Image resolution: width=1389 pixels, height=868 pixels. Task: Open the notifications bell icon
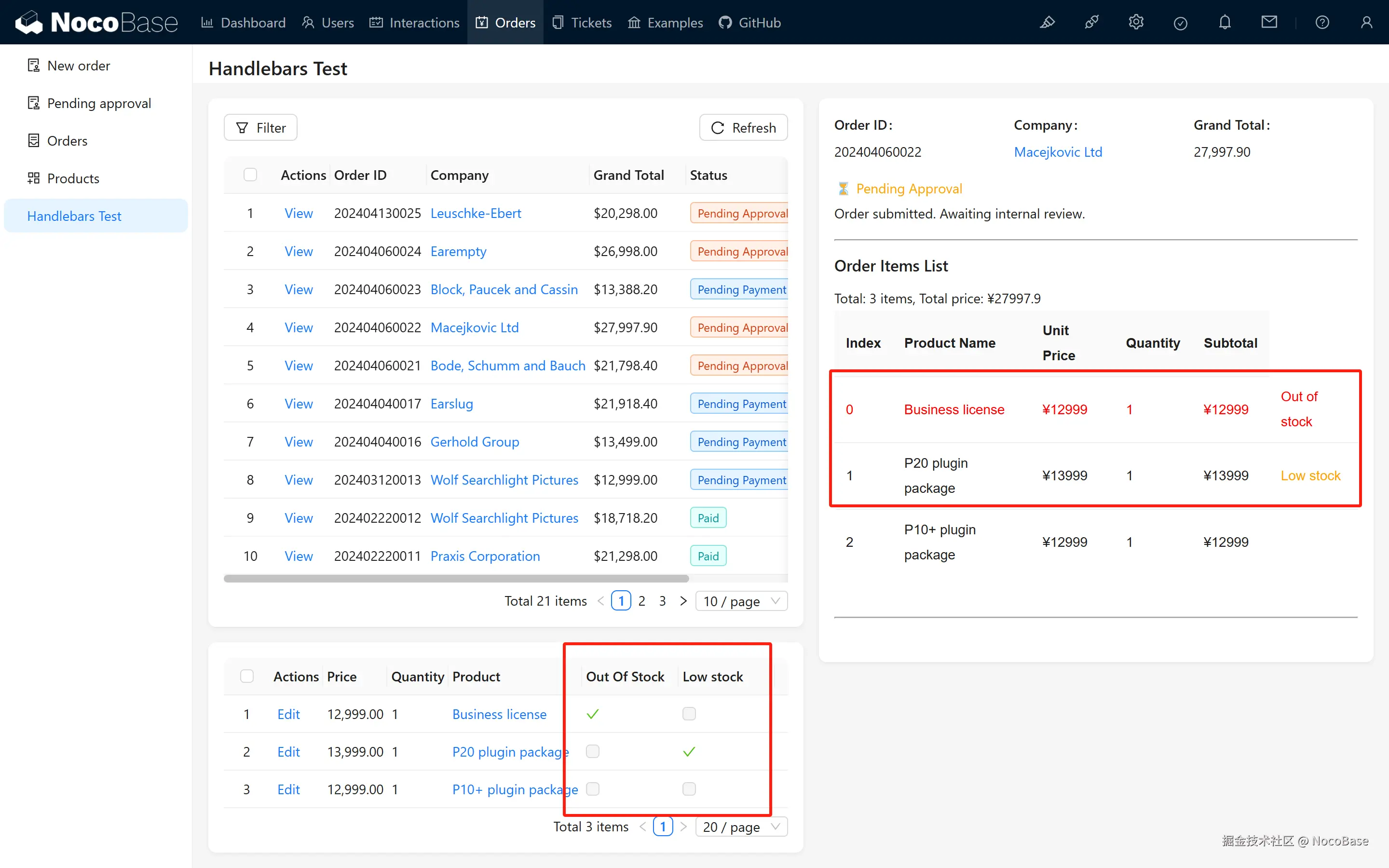pyautogui.click(x=1225, y=22)
